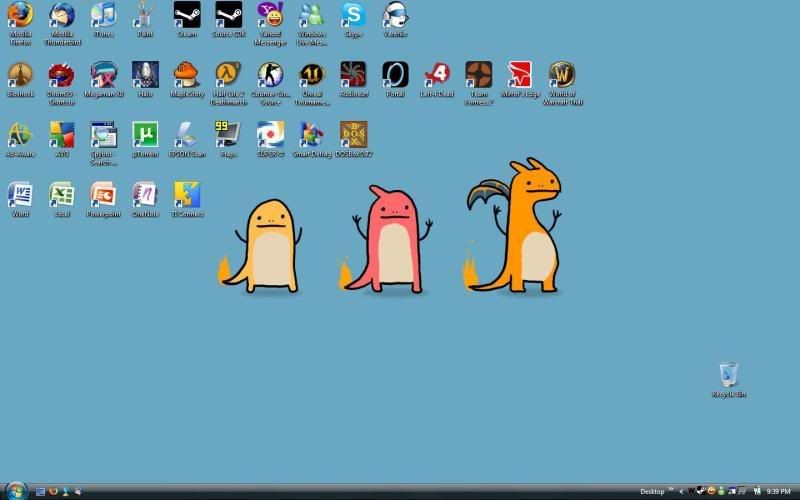This screenshot has width=800, height=500.
Task: Select the Doom95 Shortcut icon
Action: [62, 83]
